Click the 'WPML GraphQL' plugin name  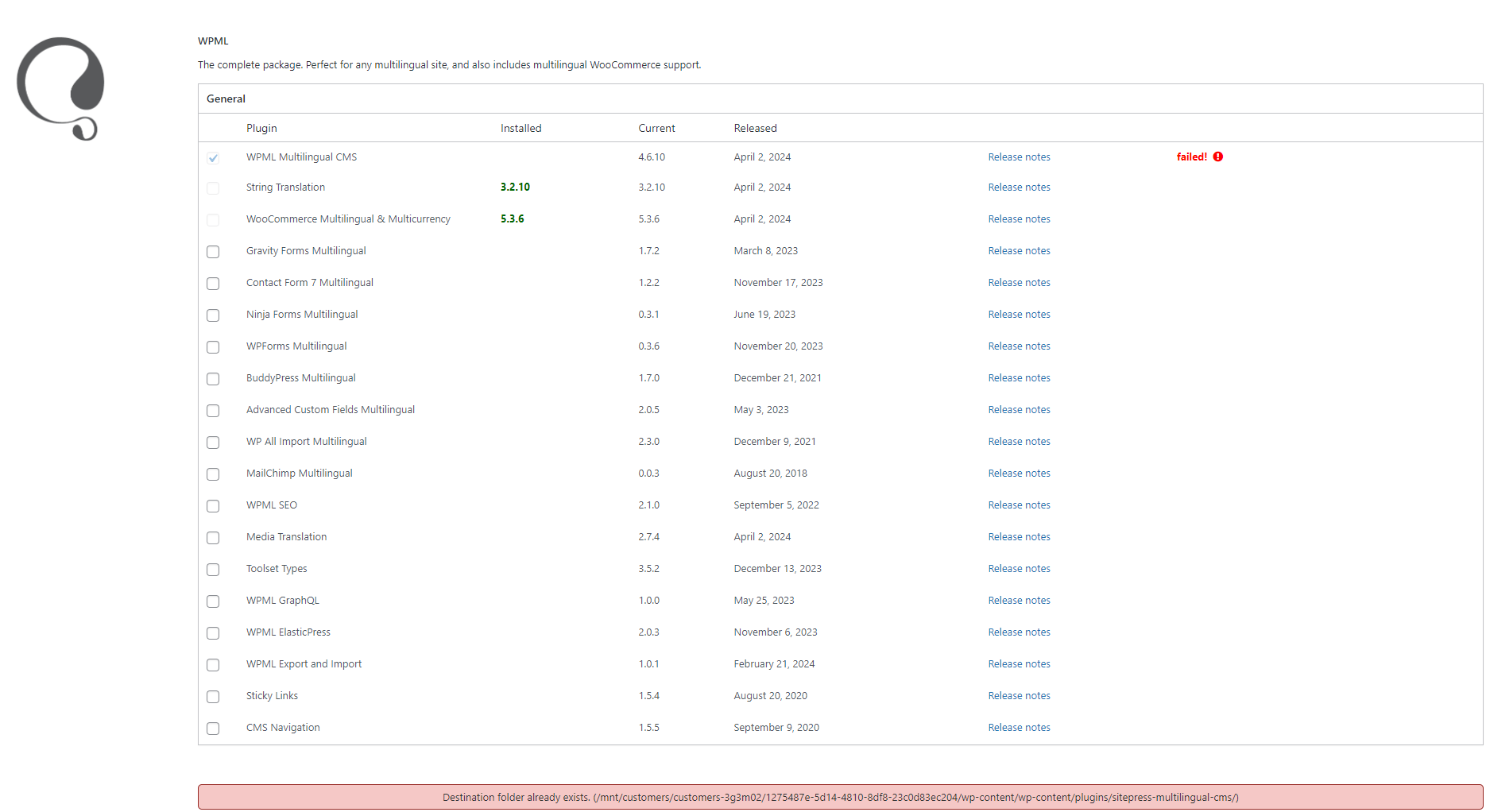[282, 601]
